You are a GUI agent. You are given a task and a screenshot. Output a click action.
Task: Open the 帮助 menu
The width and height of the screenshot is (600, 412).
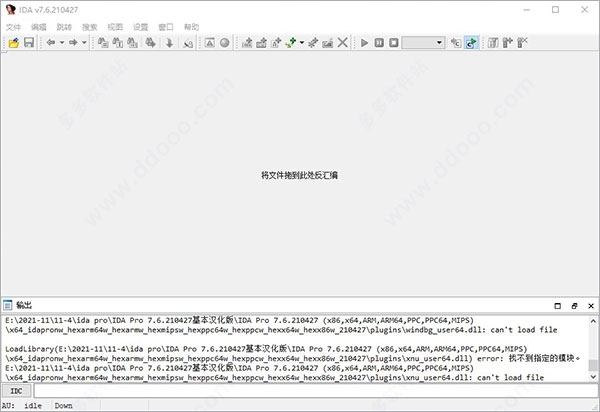[191, 27]
